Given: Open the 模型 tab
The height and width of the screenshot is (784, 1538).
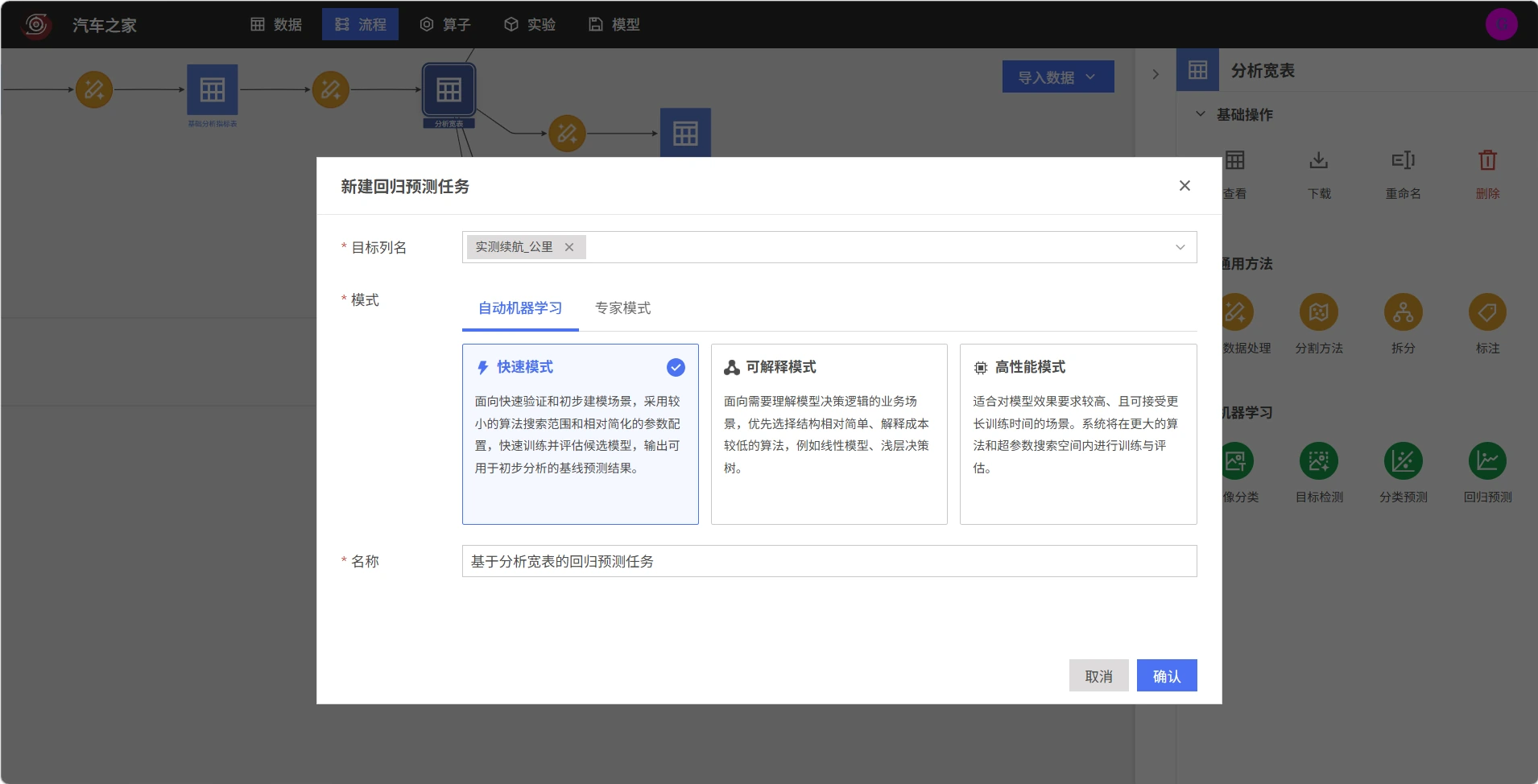Looking at the screenshot, I should click(614, 24).
